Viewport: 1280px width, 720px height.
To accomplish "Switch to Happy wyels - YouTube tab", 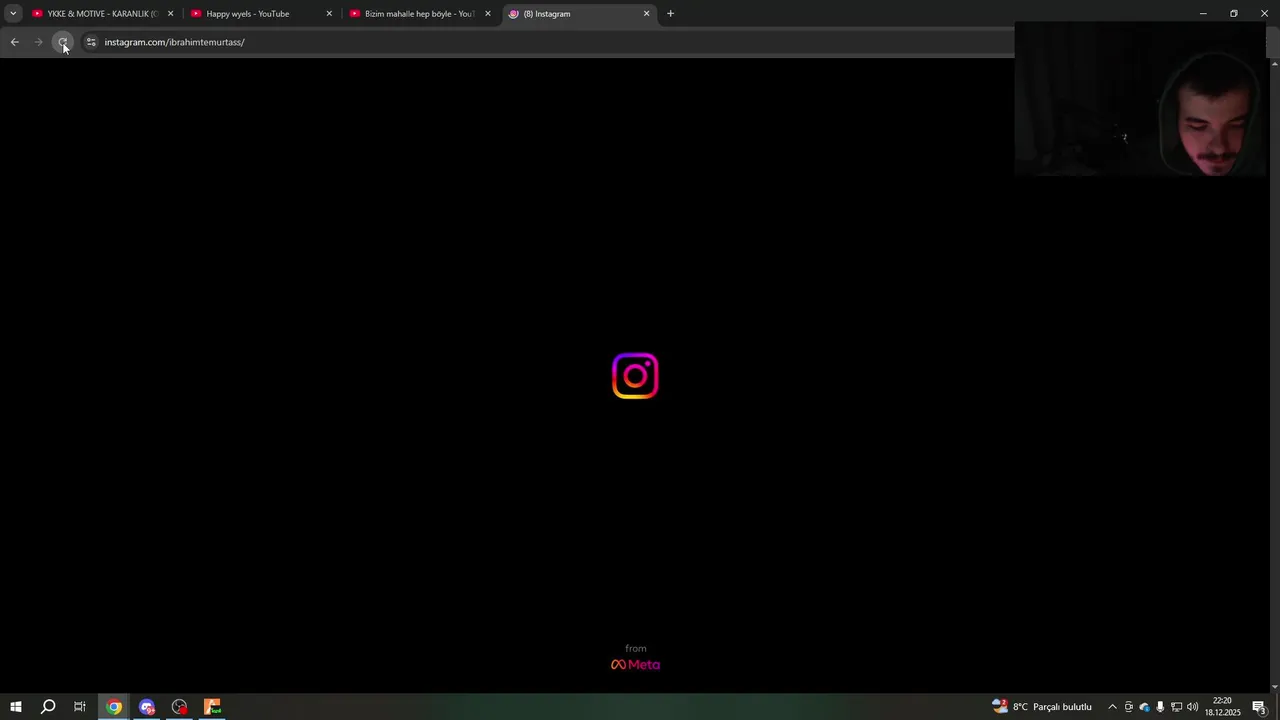I will pos(262,14).
